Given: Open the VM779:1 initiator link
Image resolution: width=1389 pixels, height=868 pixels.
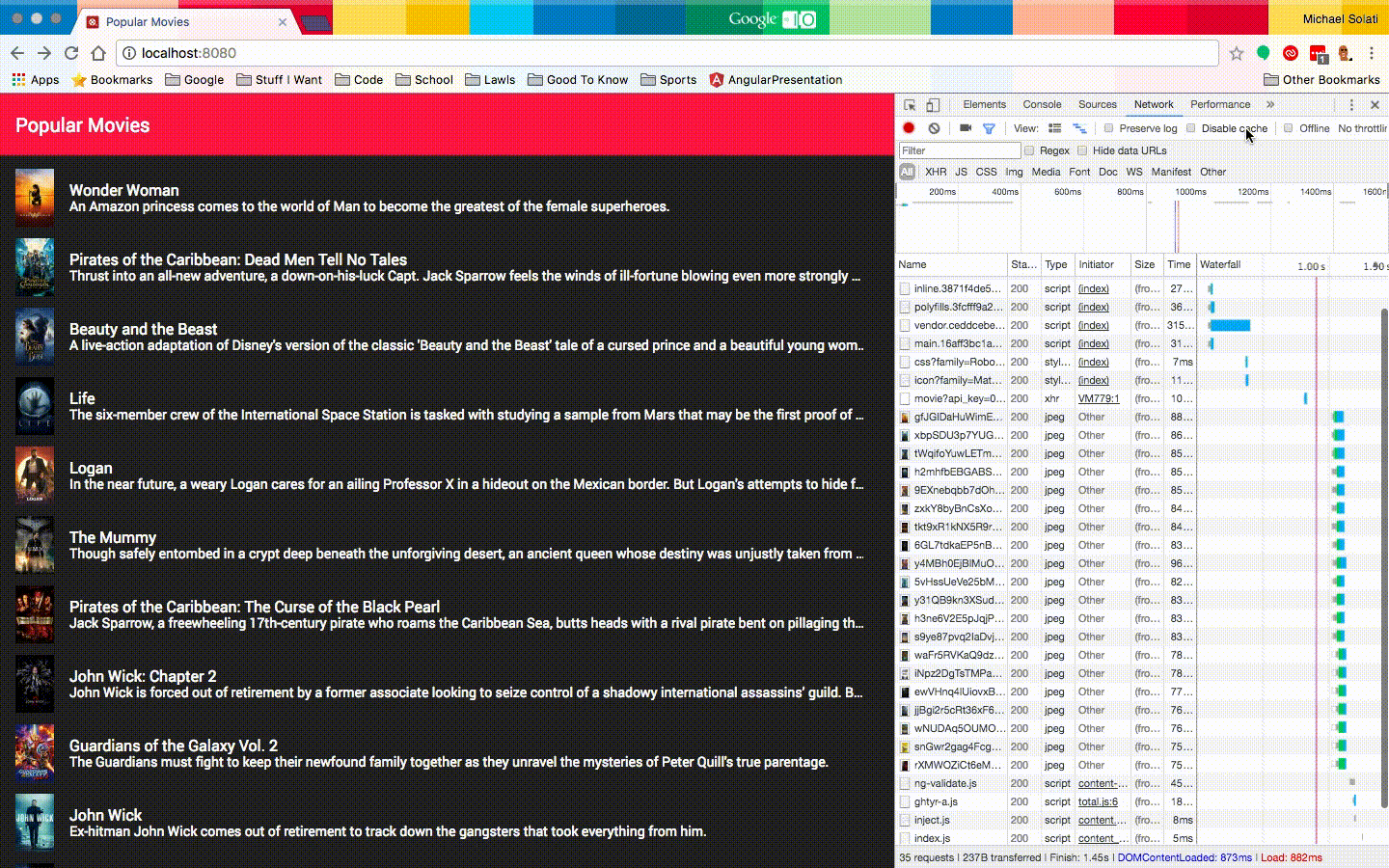Looking at the screenshot, I should [1097, 399].
